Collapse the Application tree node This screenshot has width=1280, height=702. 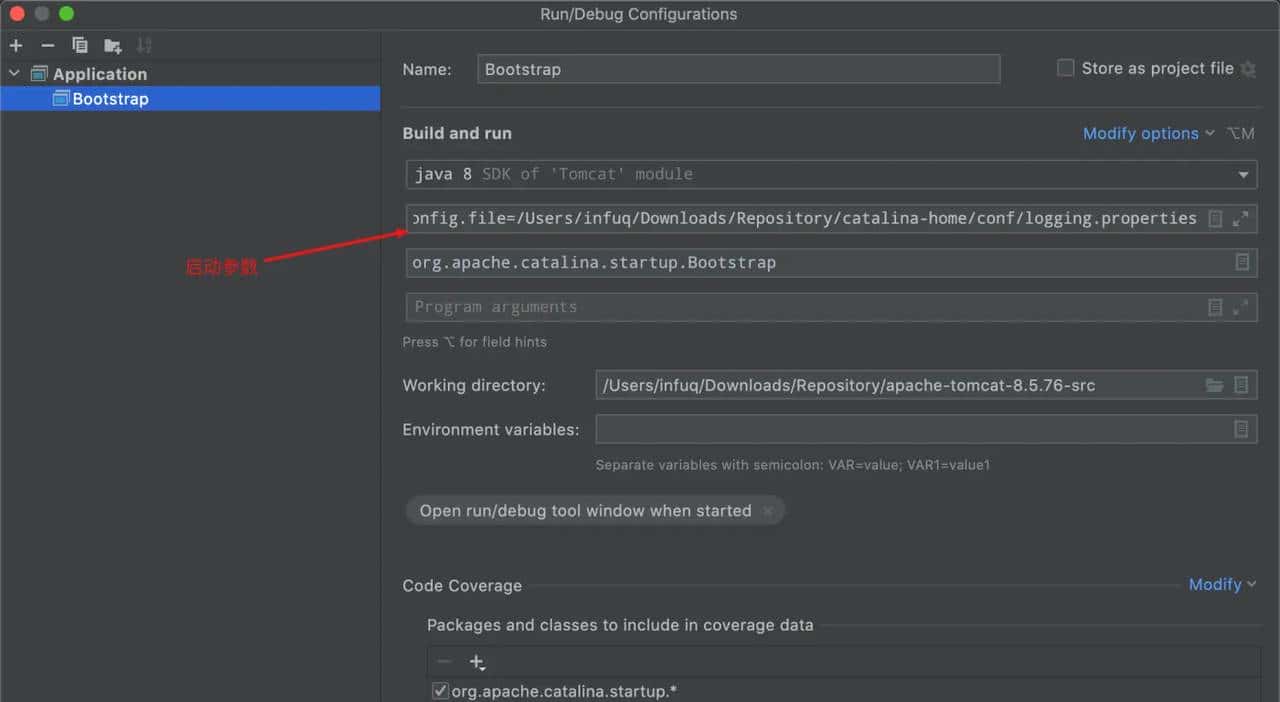click(14, 73)
